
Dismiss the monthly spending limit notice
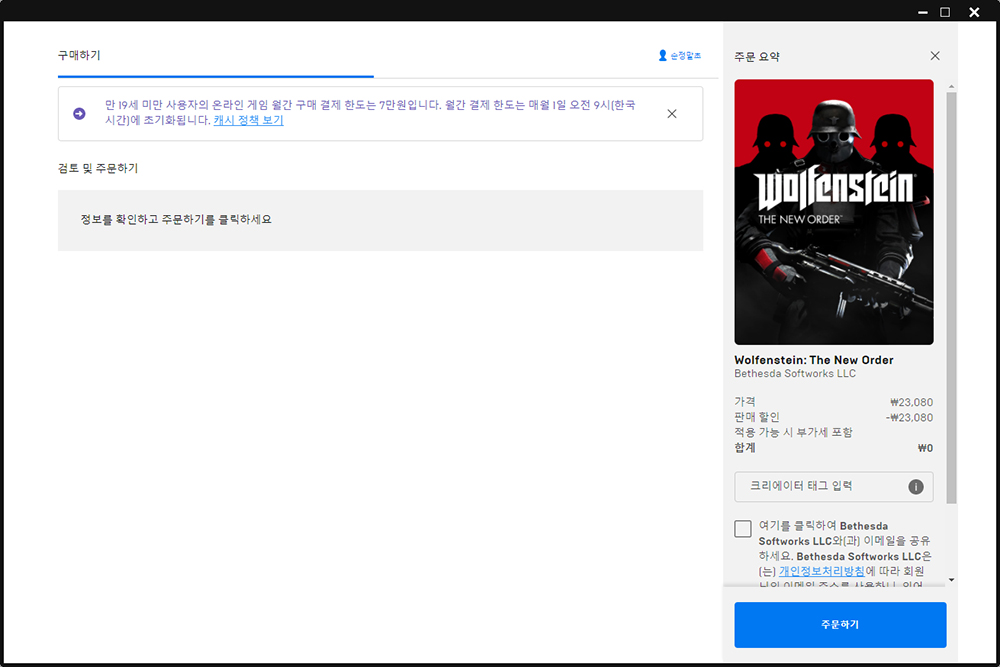pos(672,114)
